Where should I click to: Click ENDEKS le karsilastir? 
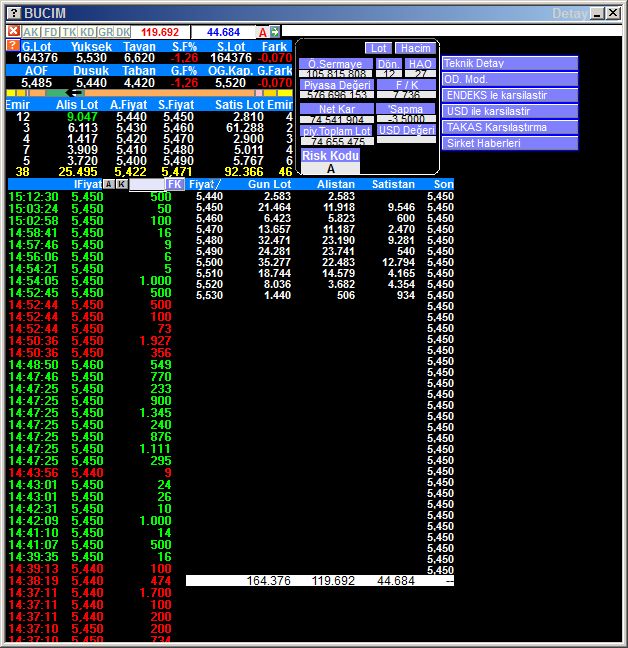pos(509,95)
